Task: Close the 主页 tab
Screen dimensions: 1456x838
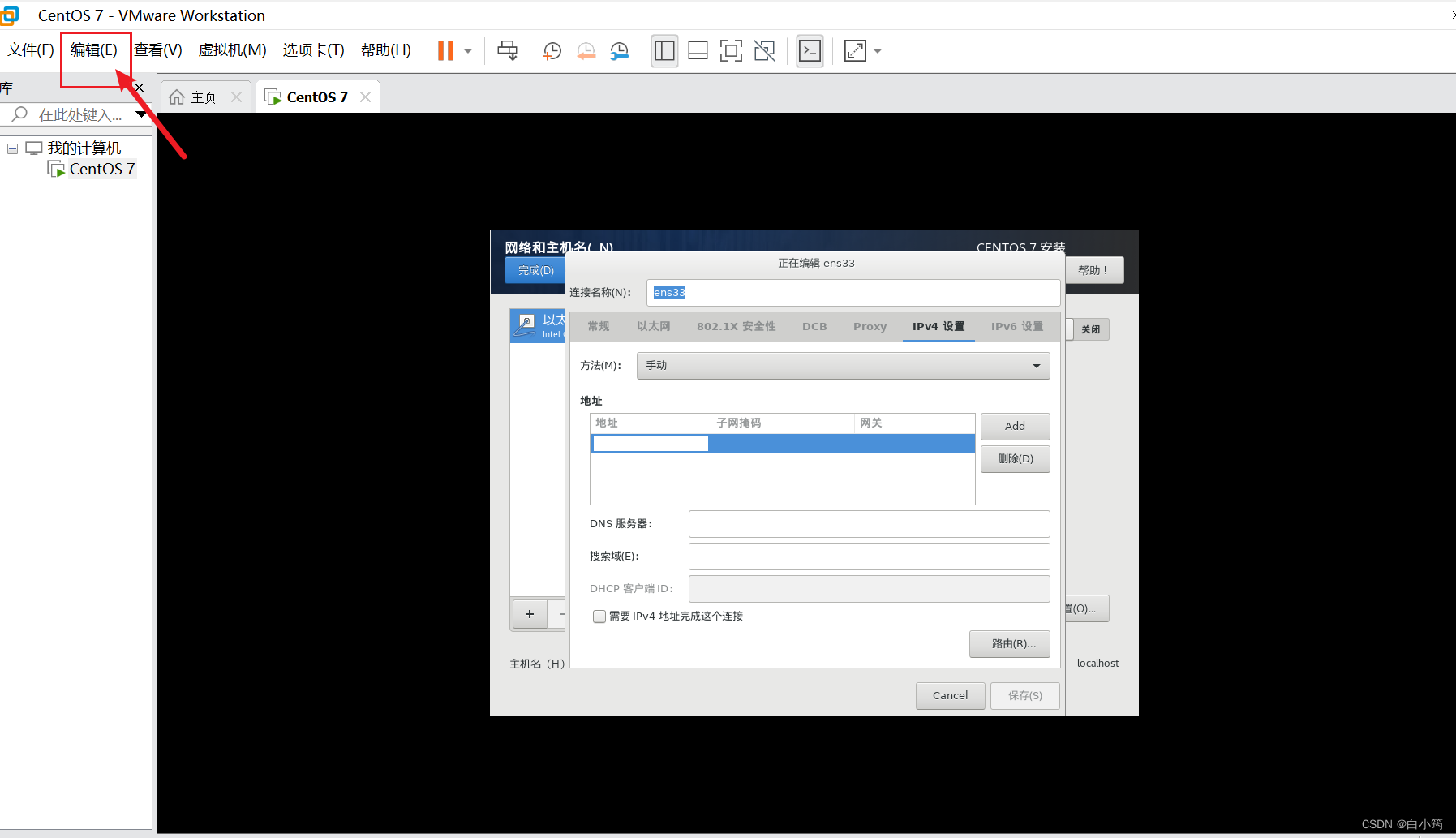Action: point(236,97)
